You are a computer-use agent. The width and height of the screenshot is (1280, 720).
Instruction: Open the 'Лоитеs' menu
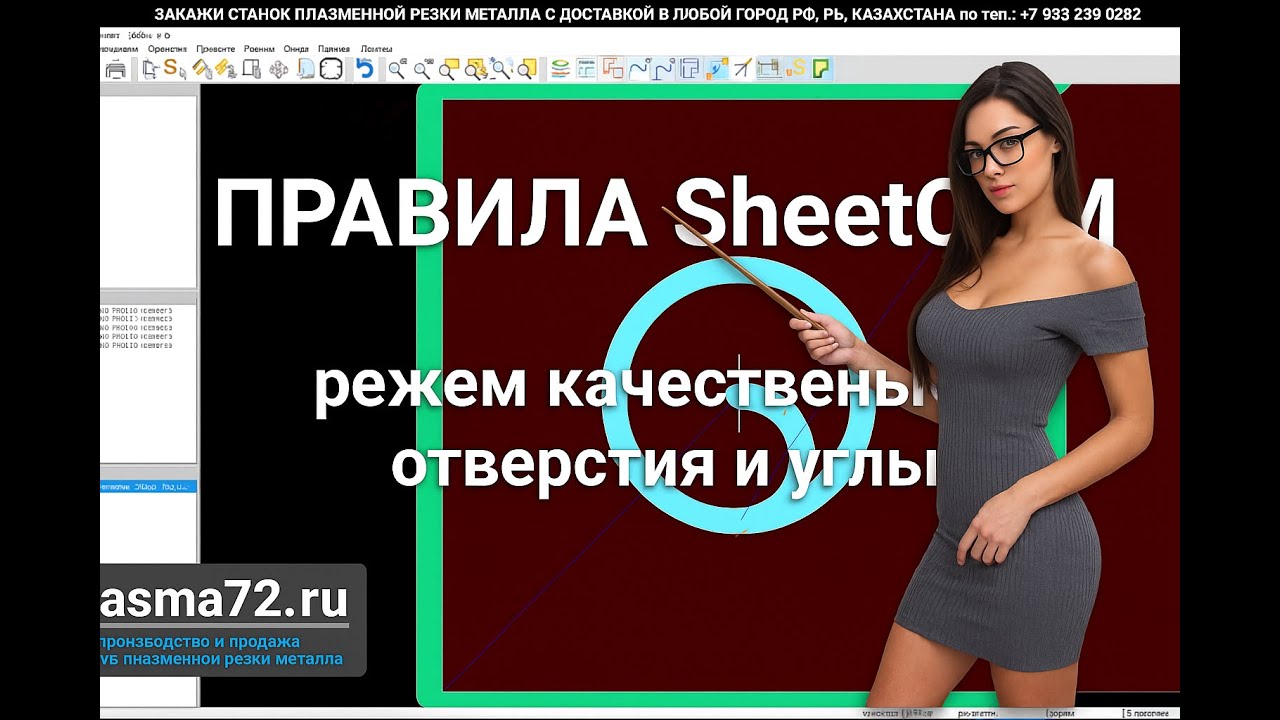[376, 49]
